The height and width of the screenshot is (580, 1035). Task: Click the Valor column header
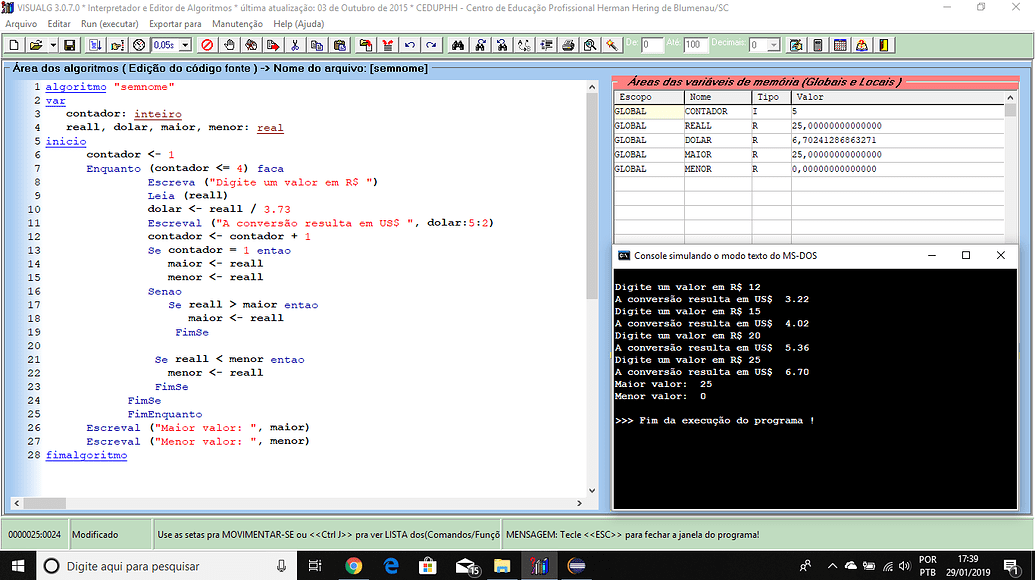coord(808,97)
